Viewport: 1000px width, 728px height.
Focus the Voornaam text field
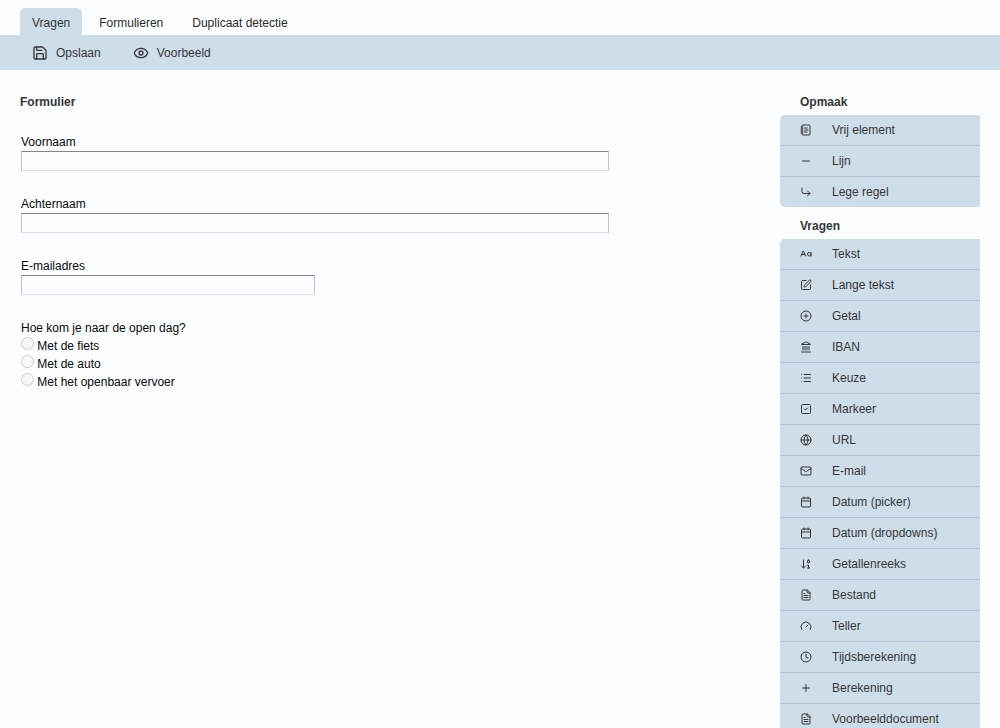coord(315,161)
